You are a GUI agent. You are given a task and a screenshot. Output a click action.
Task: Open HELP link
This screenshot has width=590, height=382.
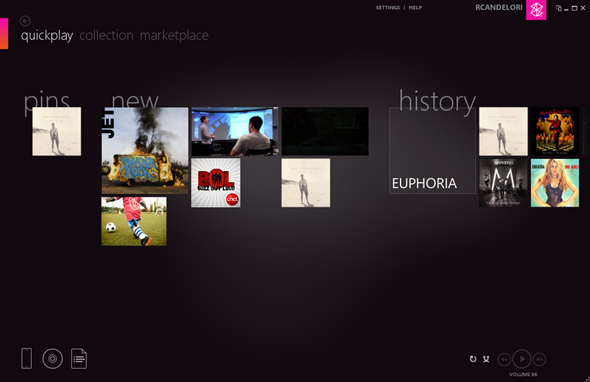415,8
